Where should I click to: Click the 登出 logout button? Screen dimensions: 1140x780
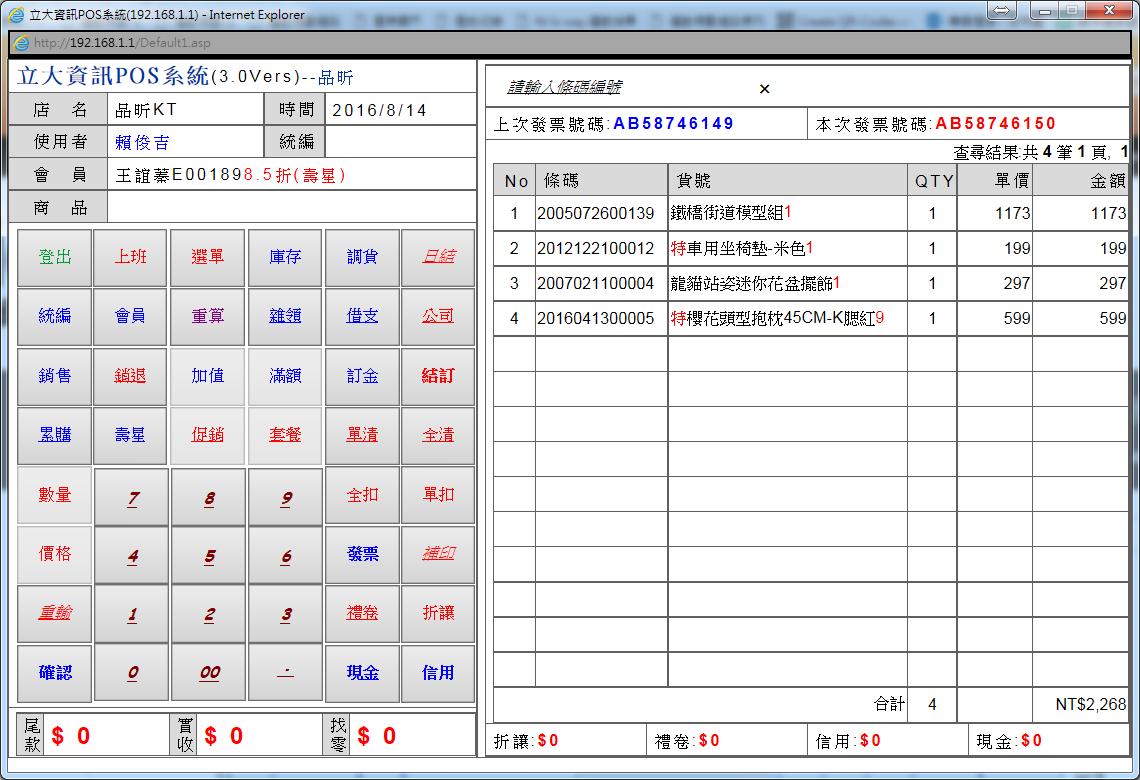coord(55,258)
